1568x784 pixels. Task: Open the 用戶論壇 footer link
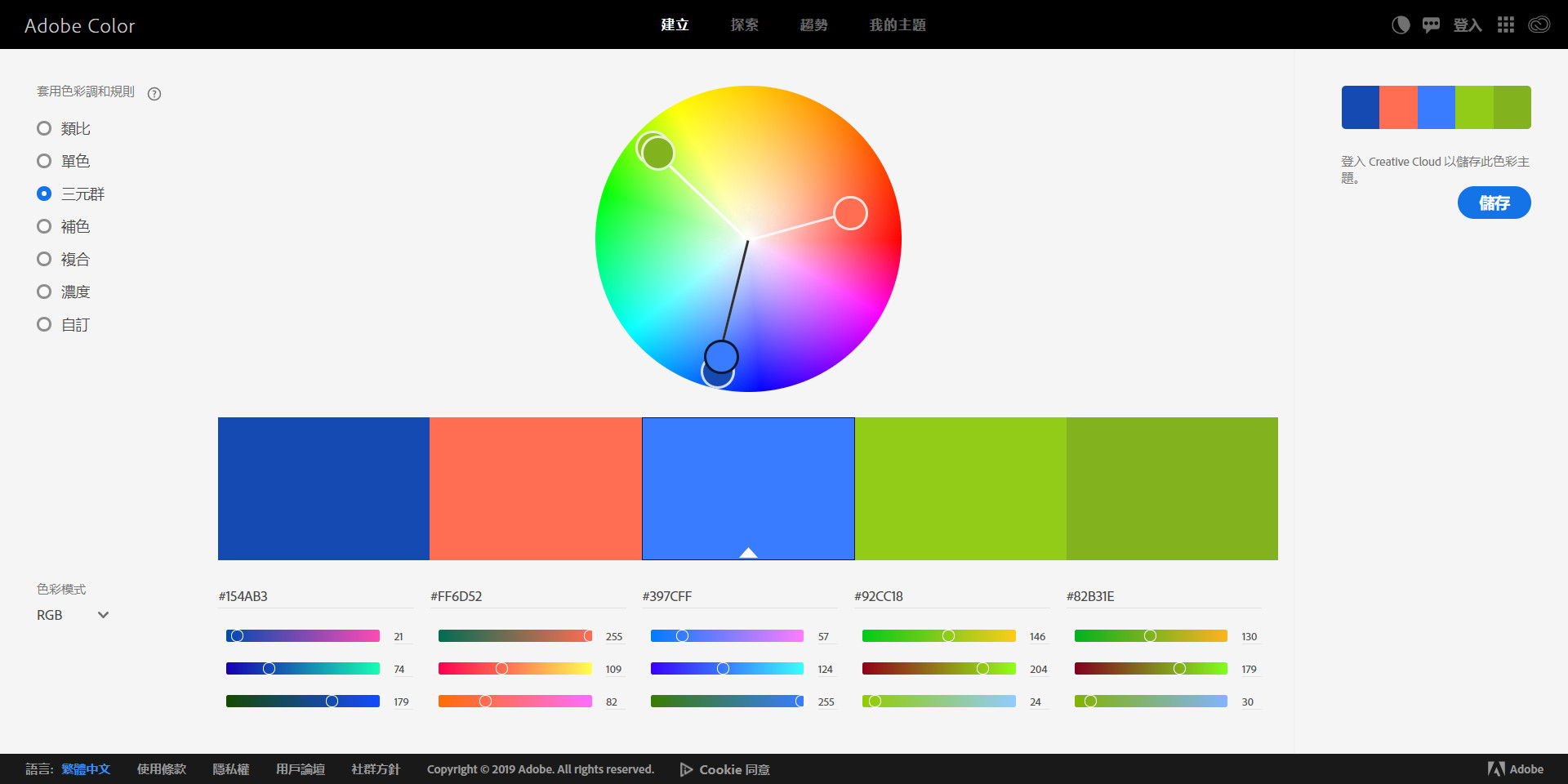[x=301, y=769]
